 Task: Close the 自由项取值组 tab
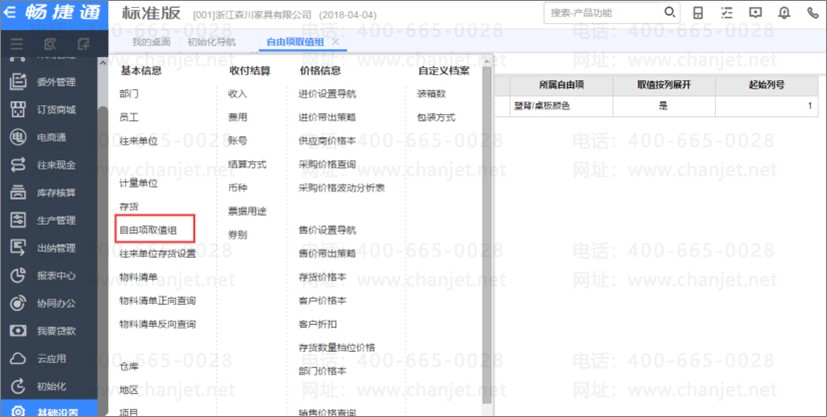click(335, 42)
